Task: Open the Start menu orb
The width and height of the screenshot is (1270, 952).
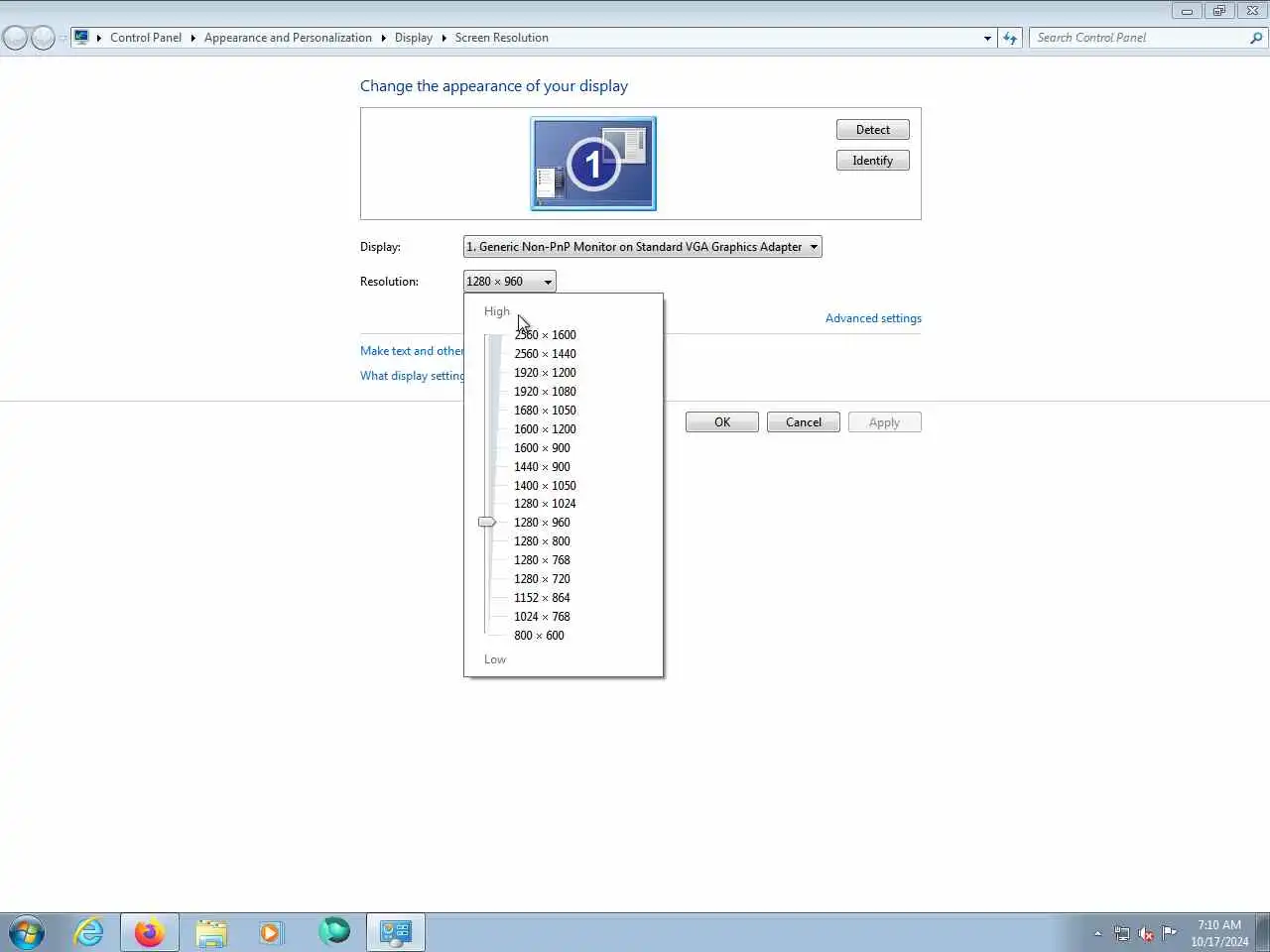Action: (x=27, y=932)
